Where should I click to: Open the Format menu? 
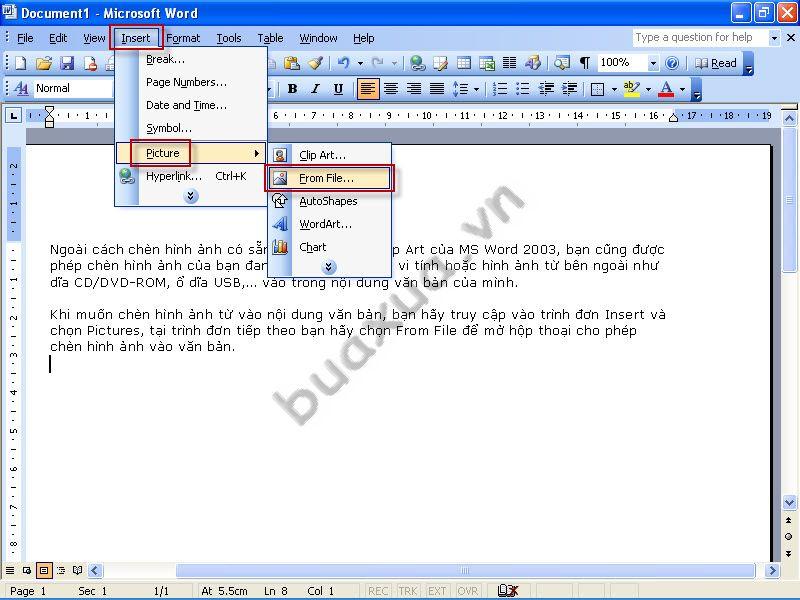pos(183,38)
